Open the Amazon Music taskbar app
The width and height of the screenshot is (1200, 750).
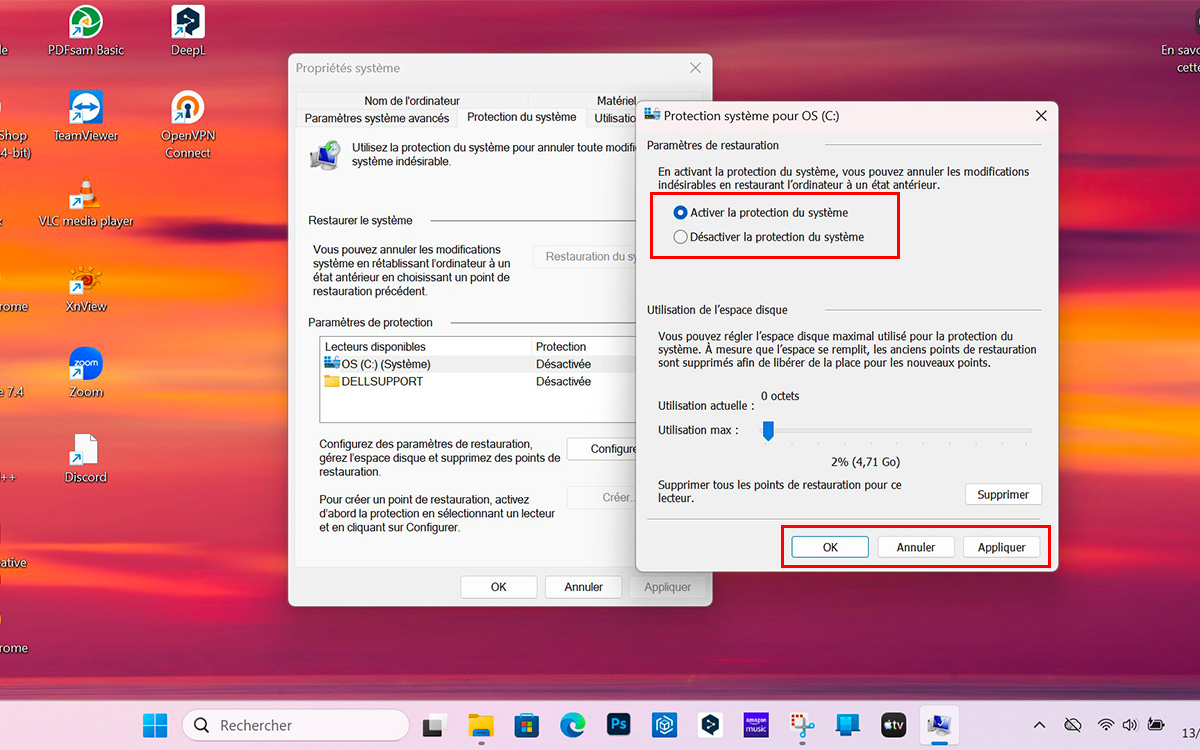[x=755, y=725]
